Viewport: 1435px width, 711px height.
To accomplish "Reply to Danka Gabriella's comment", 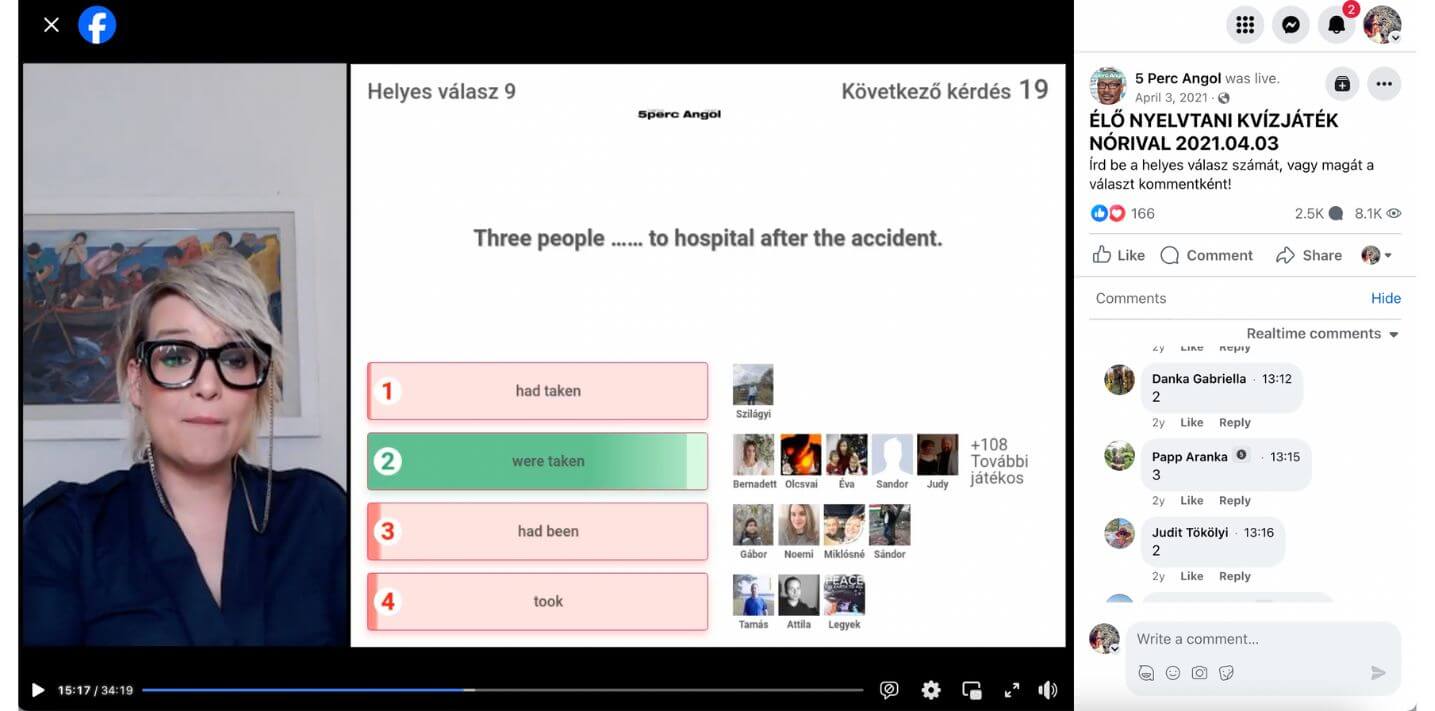I will [x=1235, y=422].
